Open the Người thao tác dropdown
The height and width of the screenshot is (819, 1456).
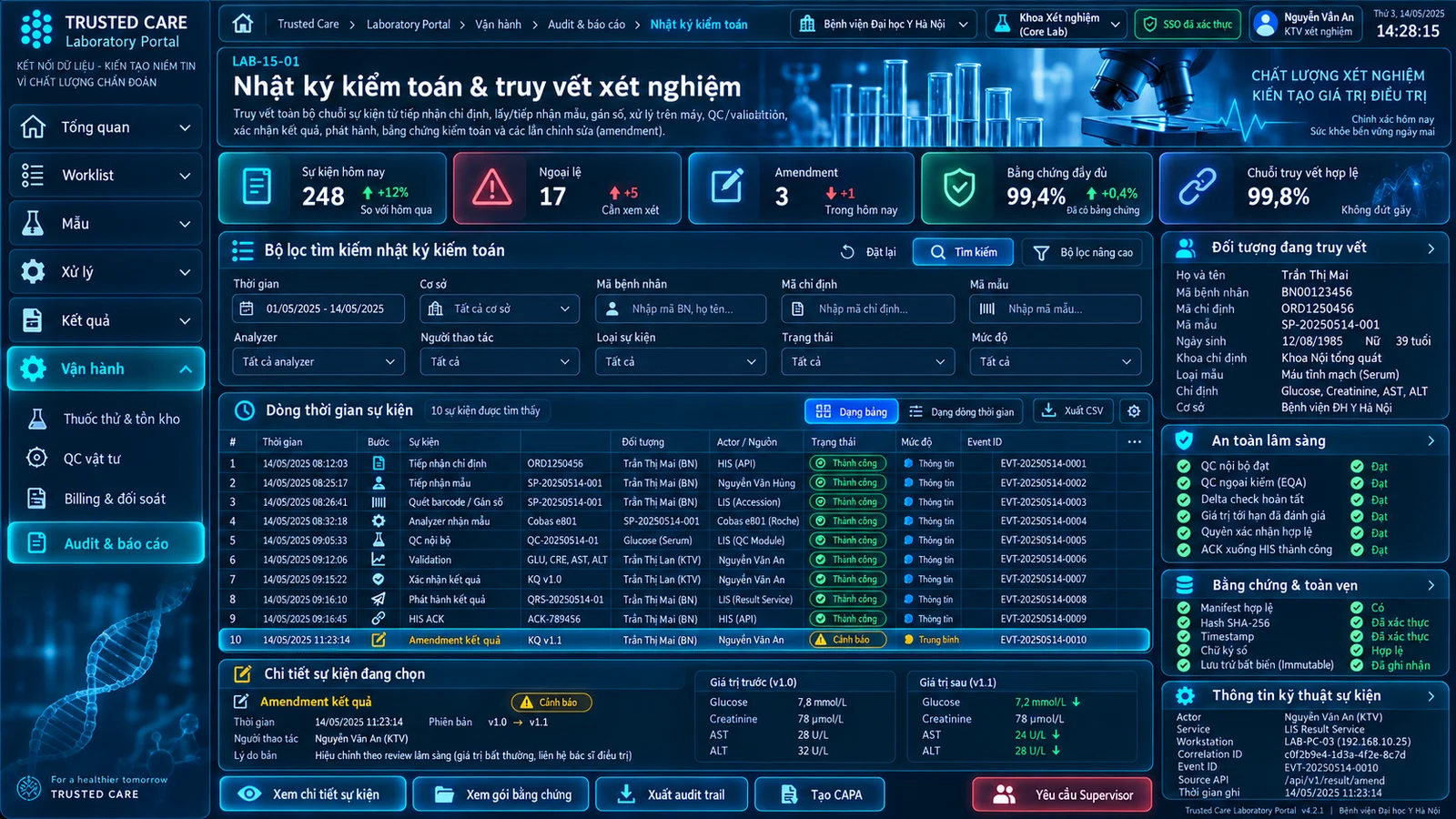click(500, 361)
